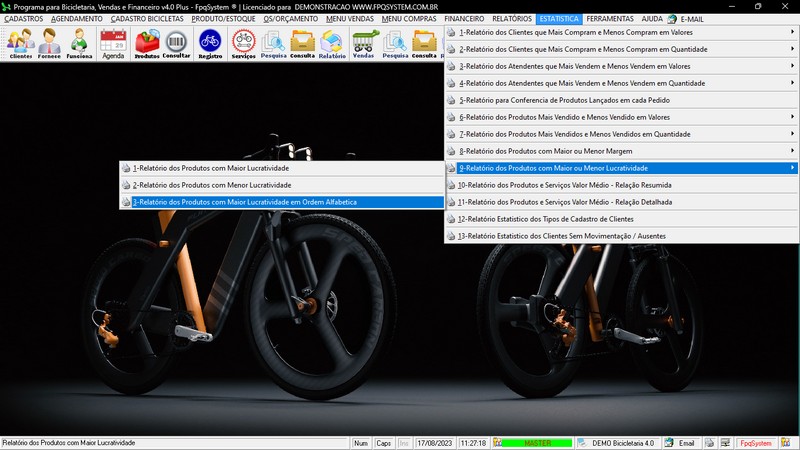Choose 2-Relatório dos Produtos com Menor Lucratividade
Viewport: 800px width, 450px height.
pyautogui.click(x=282, y=185)
